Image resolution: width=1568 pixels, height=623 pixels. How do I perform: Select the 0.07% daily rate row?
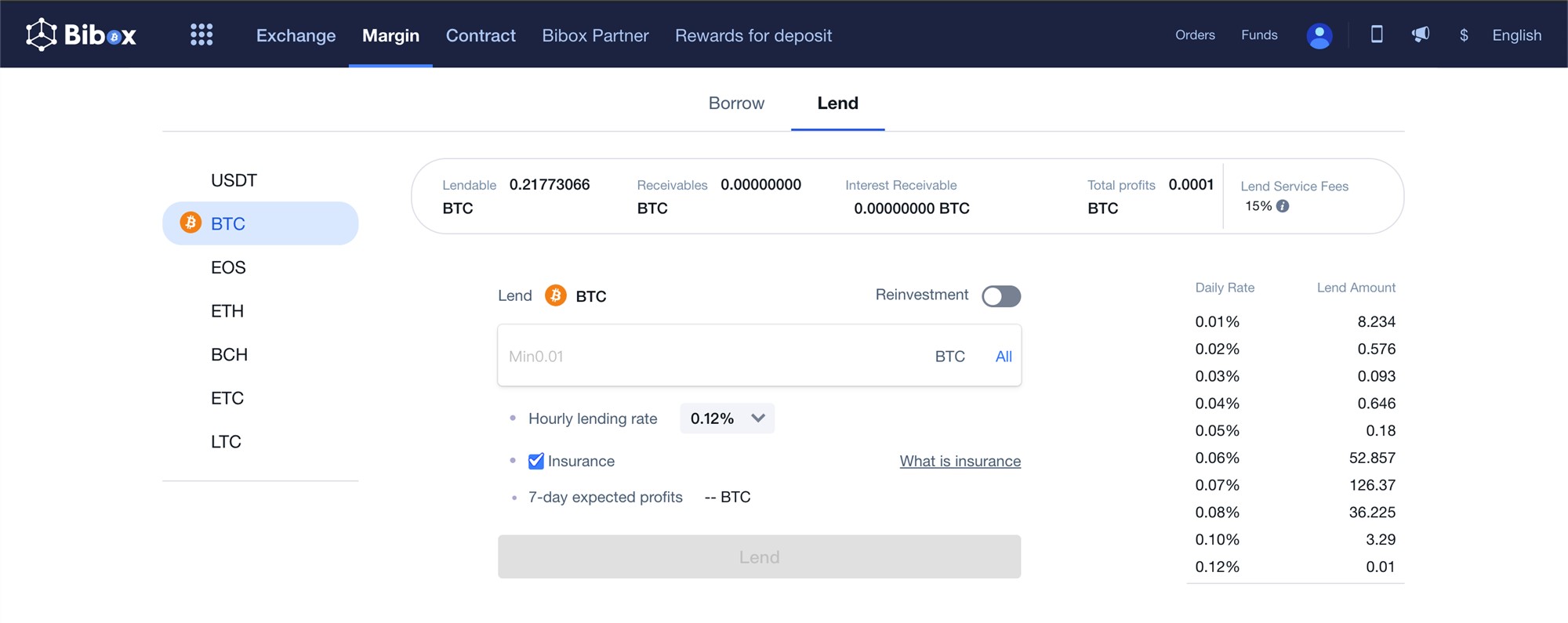click(x=1294, y=485)
